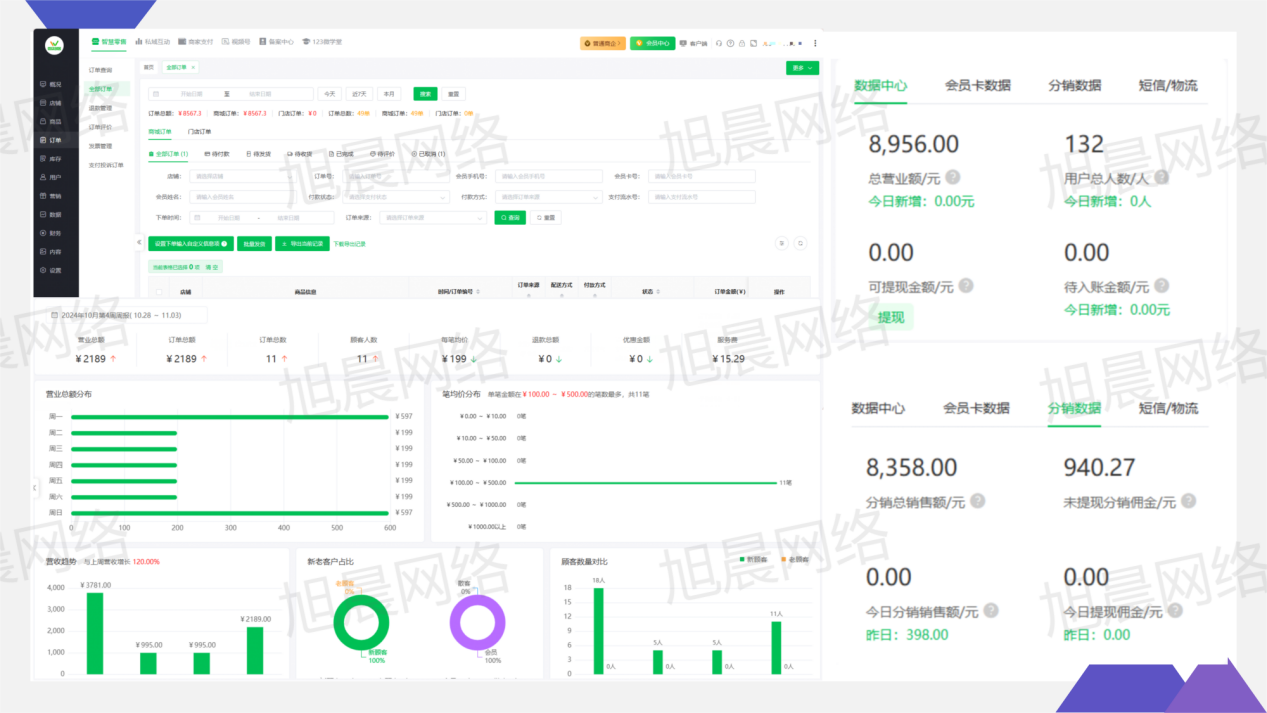Click the 会员卡号 input field

point(700,177)
